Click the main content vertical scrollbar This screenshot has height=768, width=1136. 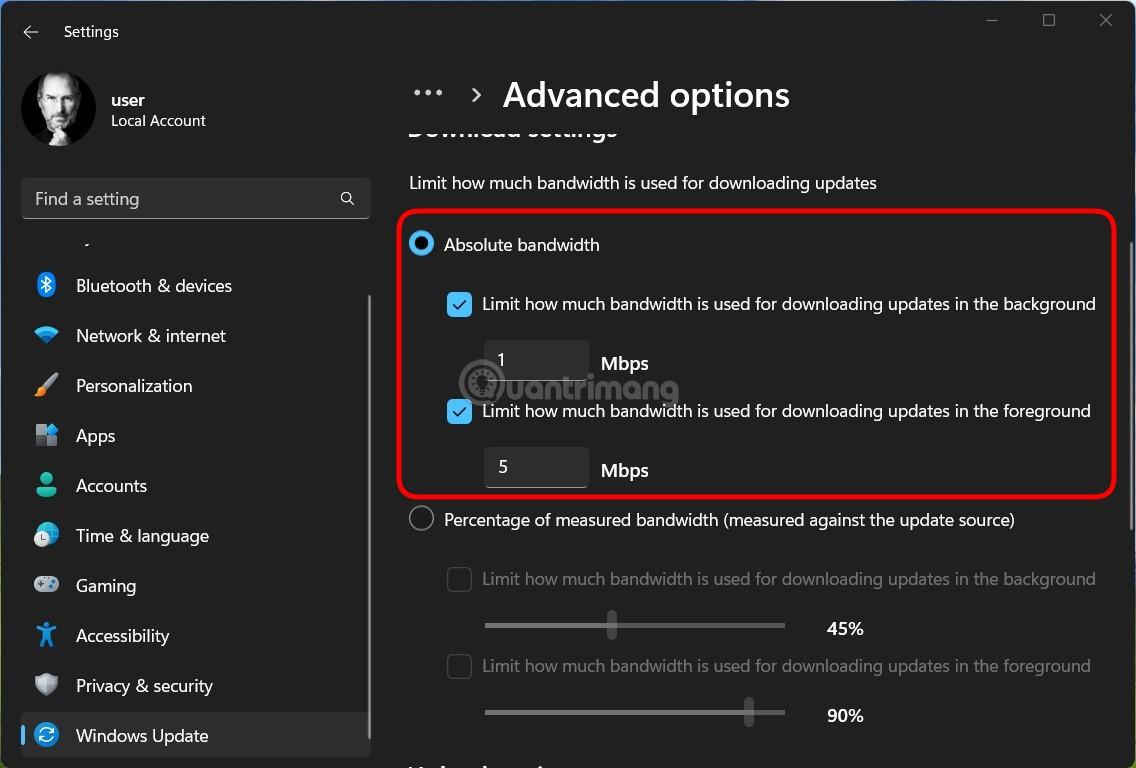tap(1131, 385)
